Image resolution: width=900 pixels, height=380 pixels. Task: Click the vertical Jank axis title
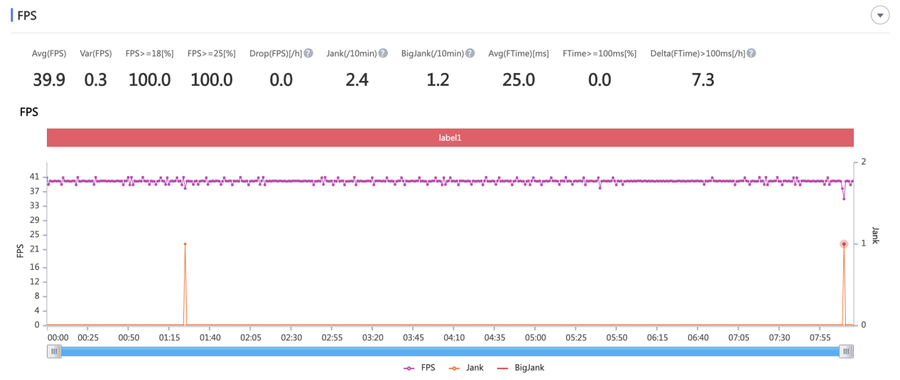tap(875, 235)
